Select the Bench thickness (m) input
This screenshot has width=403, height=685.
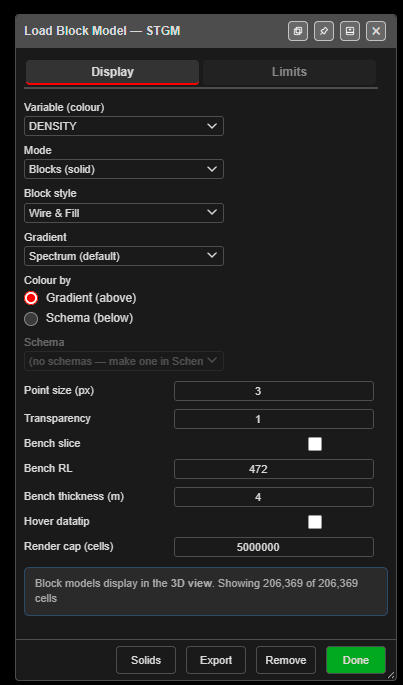[274, 497]
